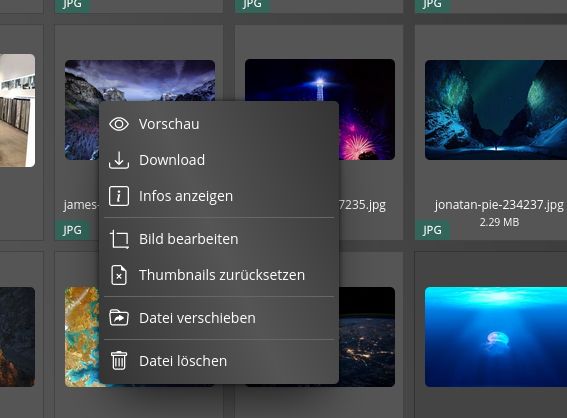
Task: Click the trash can icon
Action: point(119,361)
